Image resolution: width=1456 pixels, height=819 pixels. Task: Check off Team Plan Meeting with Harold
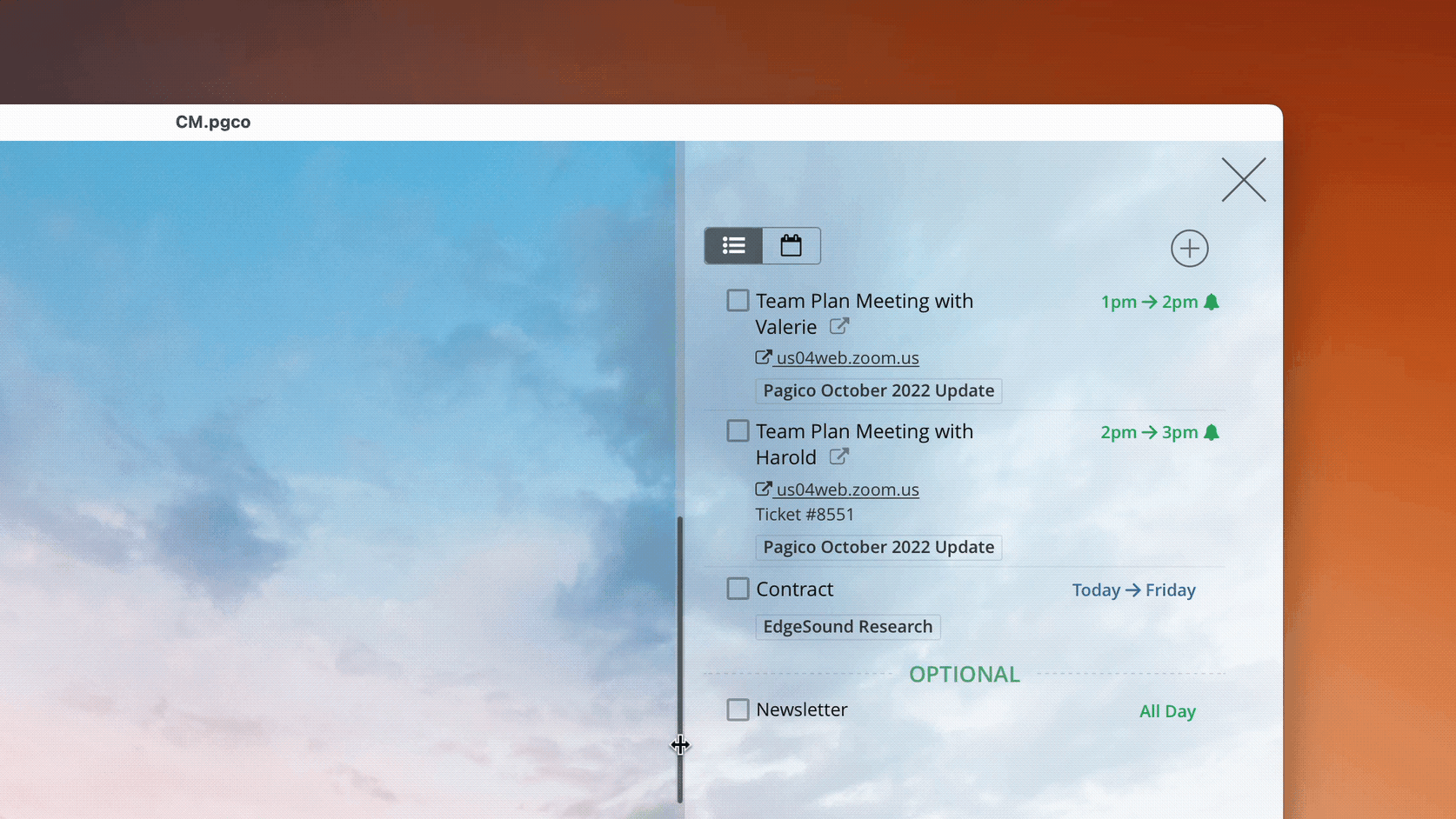point(738,431)
